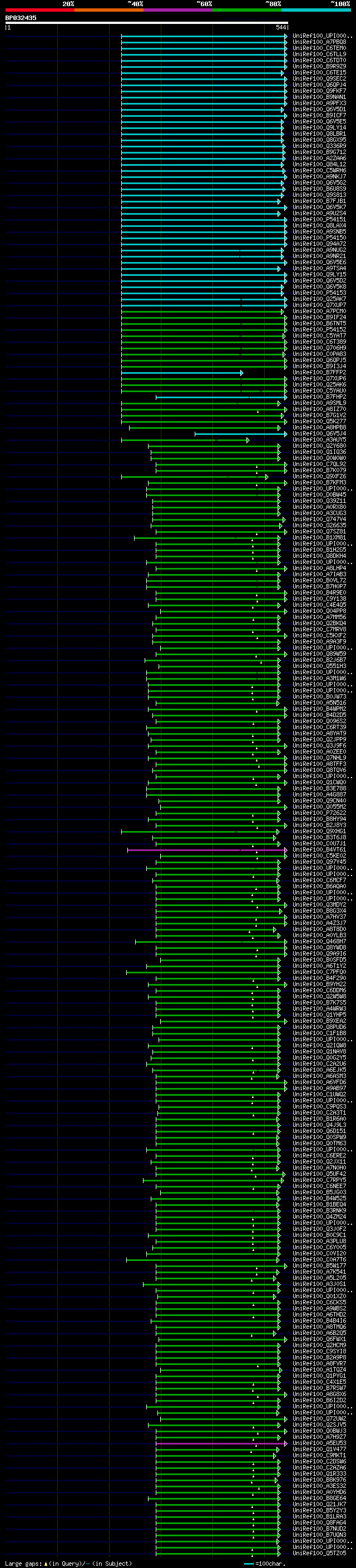Image resolution: width=356 pixels, height=1568 pixels.
Task: Click the cyan alignment bar of UniRef100_Q6V5J4
Action: [241, 434]
